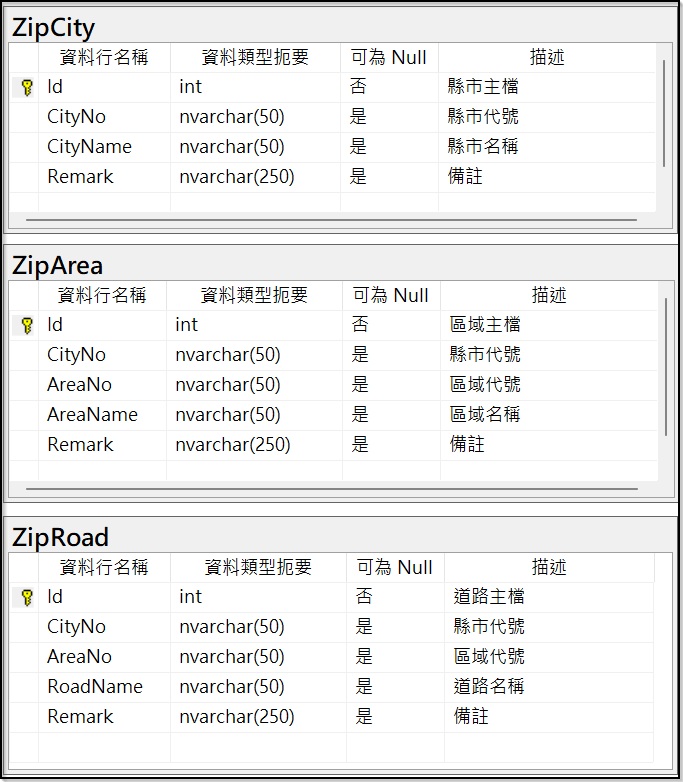
Task: Click 可為 Null header in ZipCity table
Action: point(389,57)
